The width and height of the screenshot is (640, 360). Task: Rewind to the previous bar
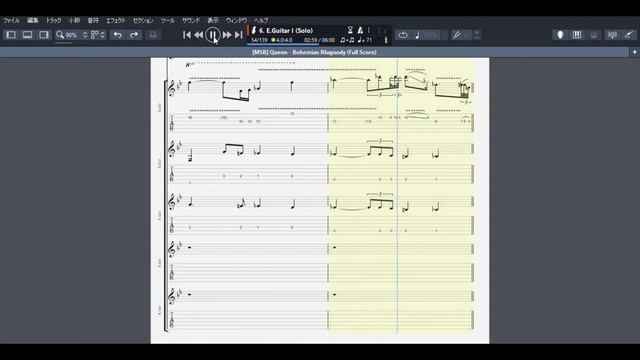[199, 35]
